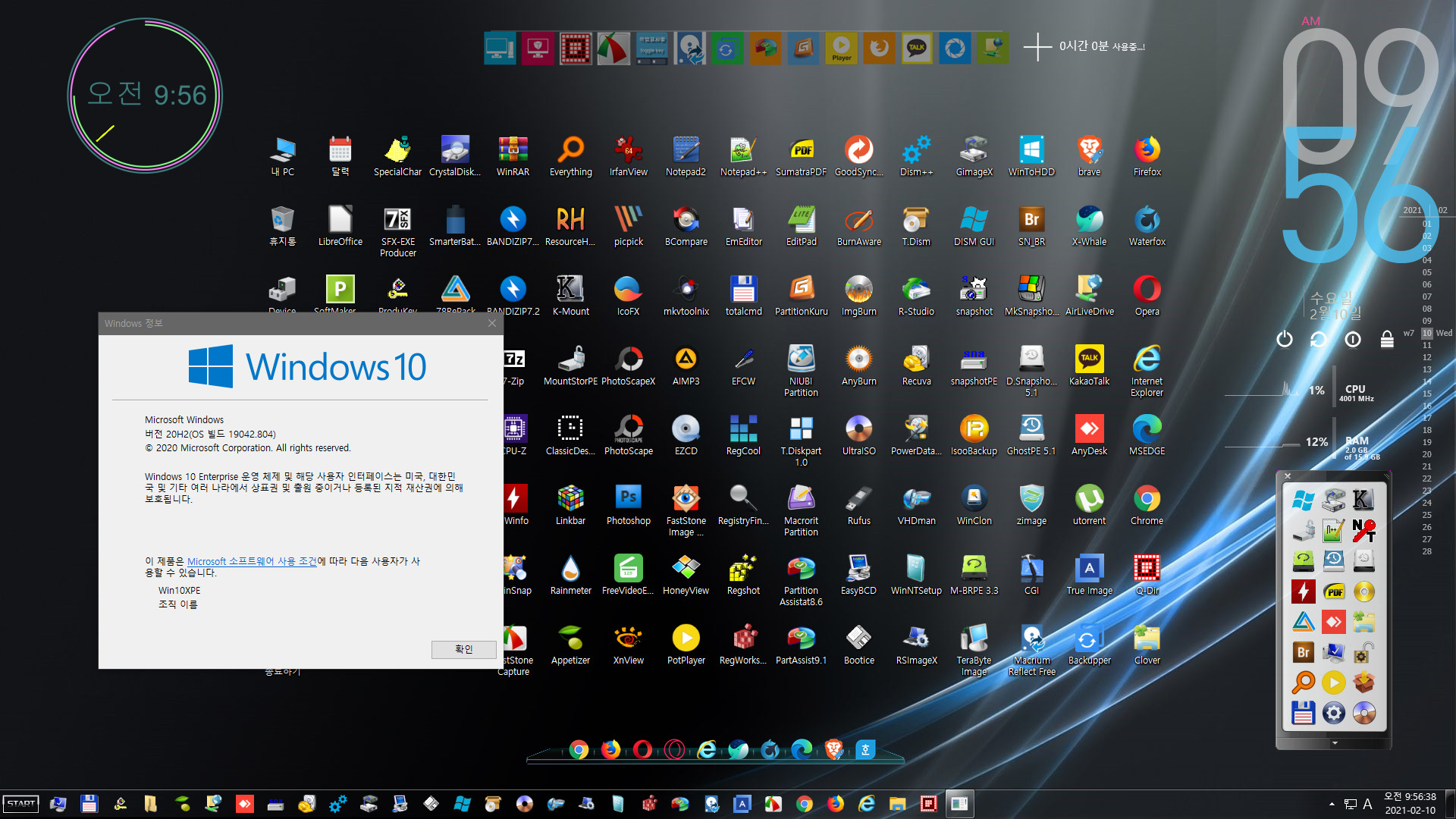Click the restart icon in right widget

click(x=1318, y=339)
